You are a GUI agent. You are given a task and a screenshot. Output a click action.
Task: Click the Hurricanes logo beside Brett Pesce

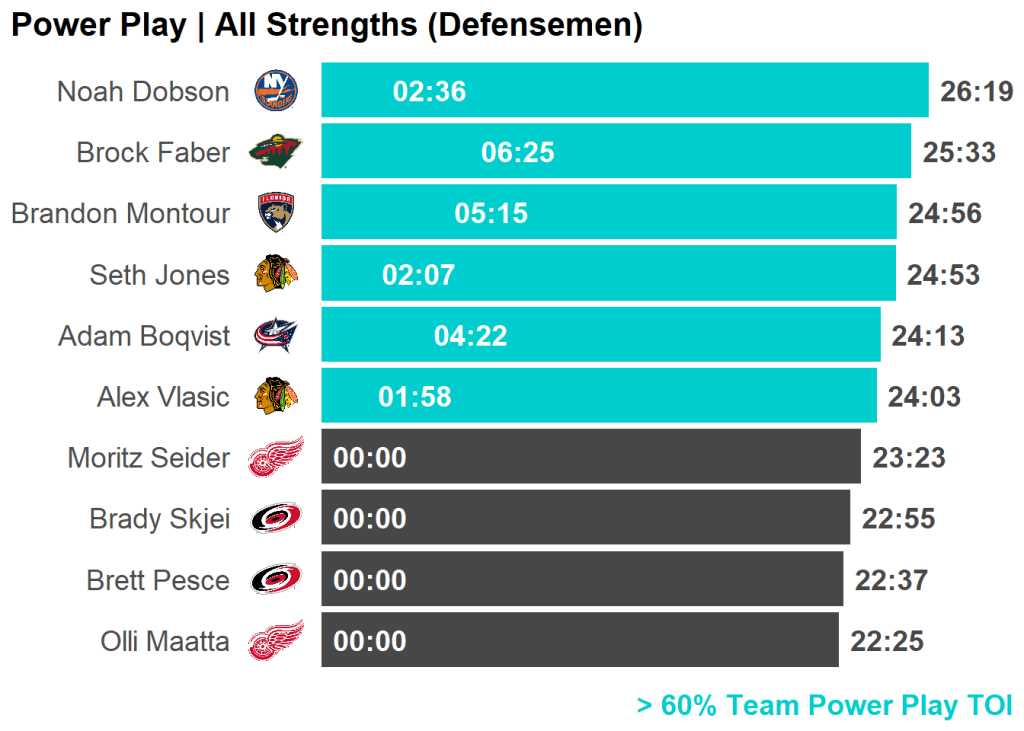275,580
